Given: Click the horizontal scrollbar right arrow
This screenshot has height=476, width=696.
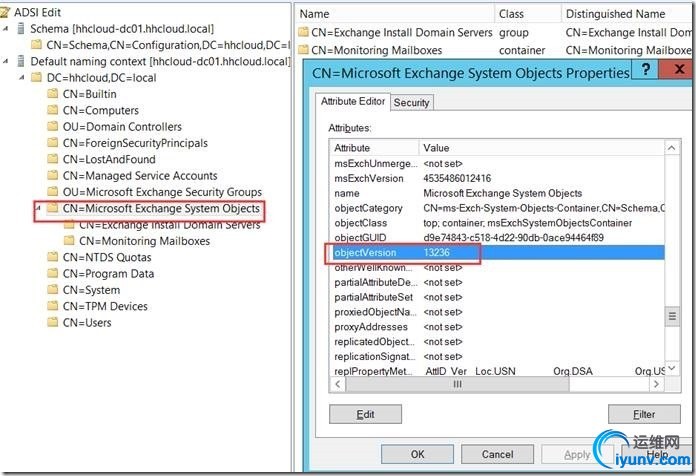Looking at the screenshot, I should tap(656, 385).
